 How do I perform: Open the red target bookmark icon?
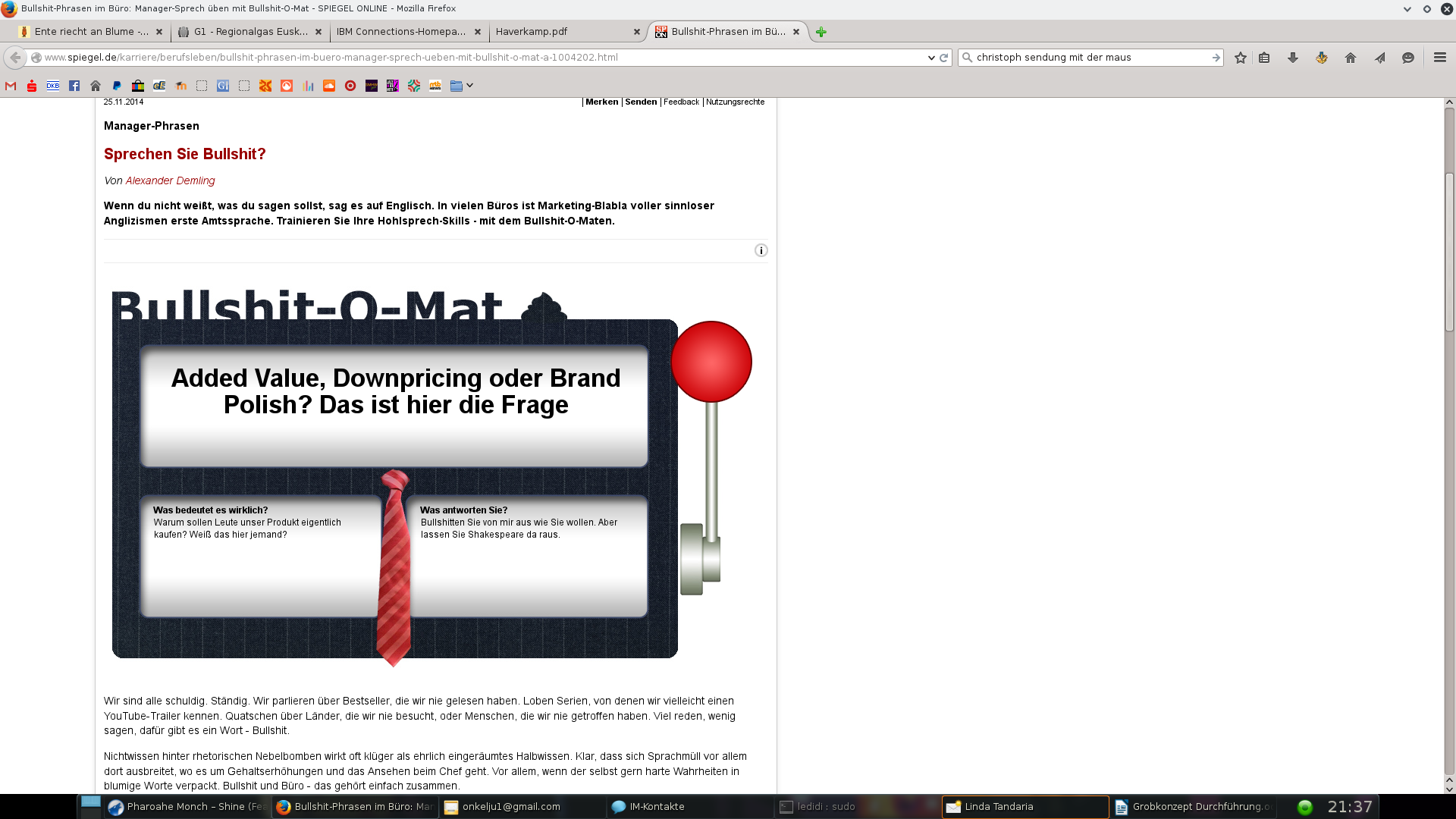[x=350, y=86]
